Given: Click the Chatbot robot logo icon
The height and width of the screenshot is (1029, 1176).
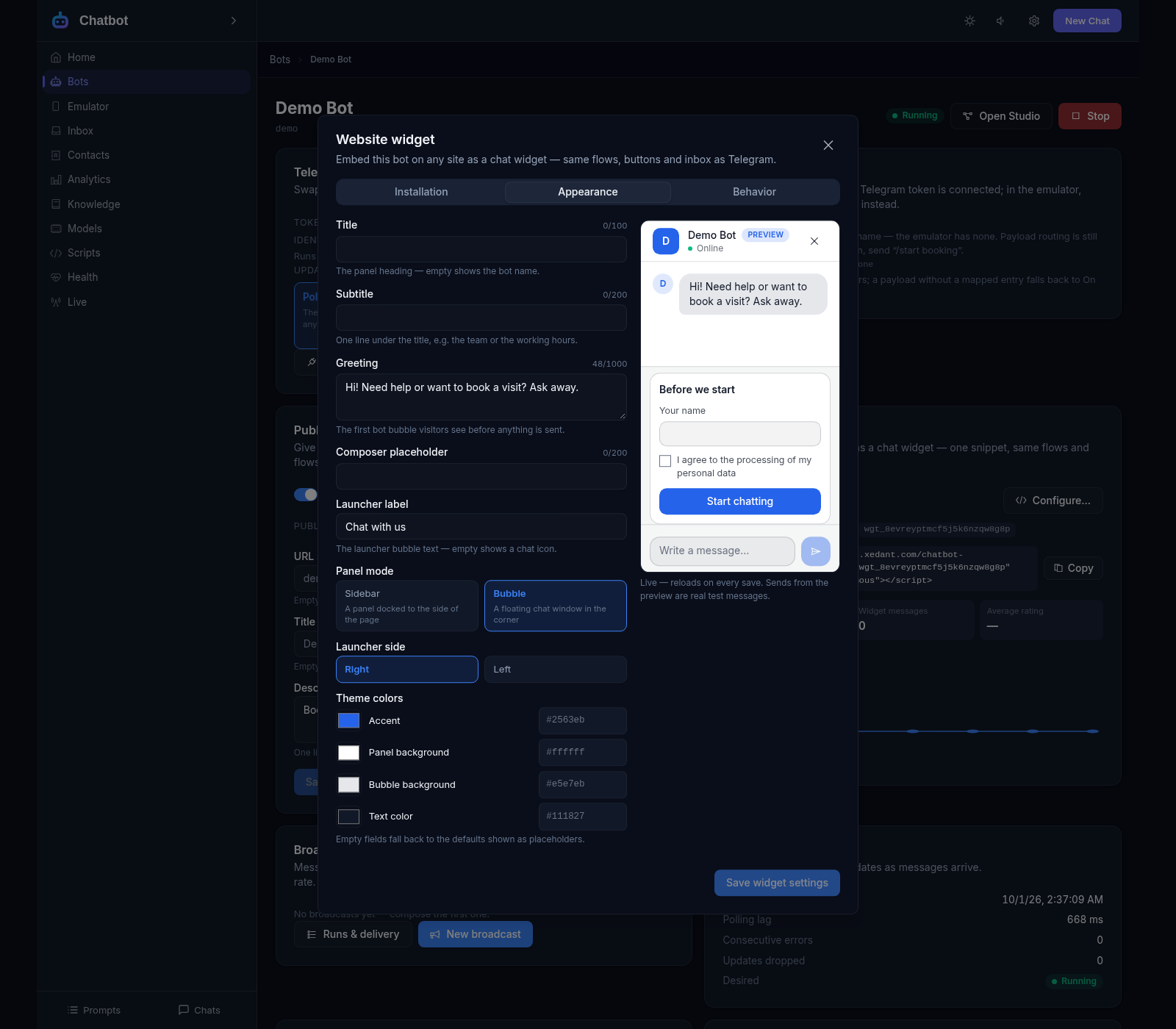Looking at the screenshot, I should tap(60, 21).
